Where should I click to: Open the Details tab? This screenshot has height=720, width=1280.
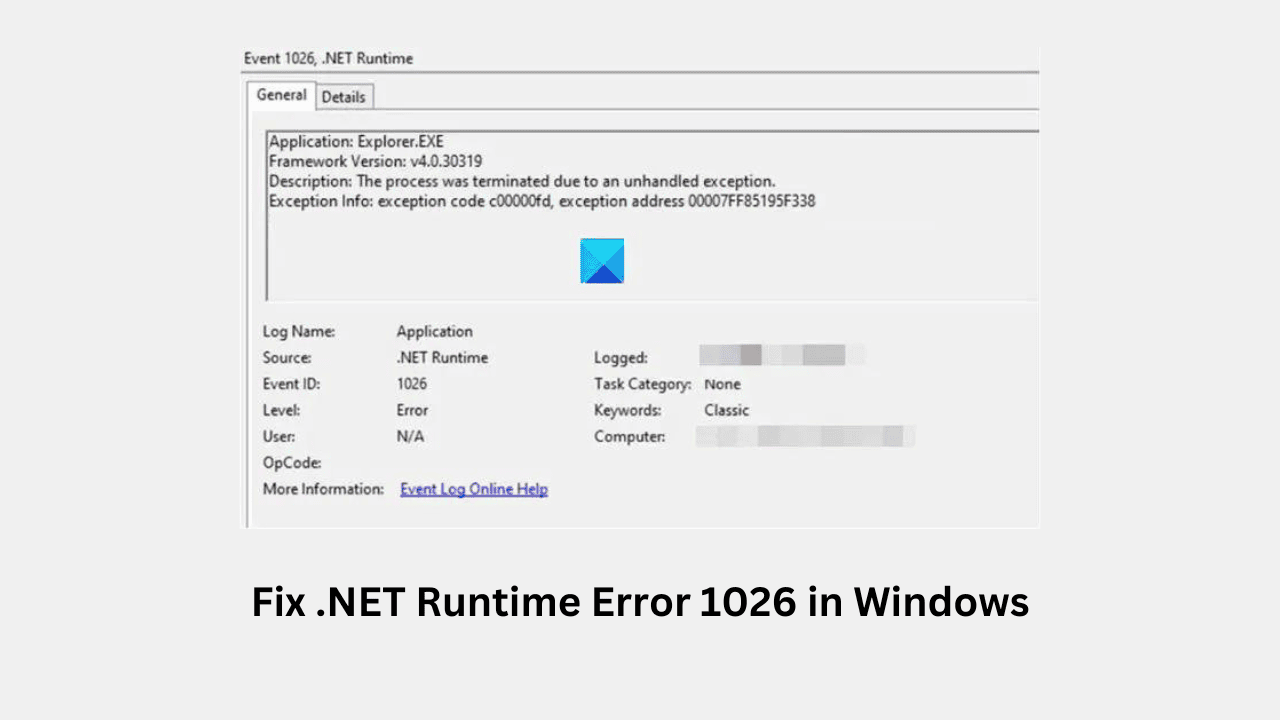(344, 97)
